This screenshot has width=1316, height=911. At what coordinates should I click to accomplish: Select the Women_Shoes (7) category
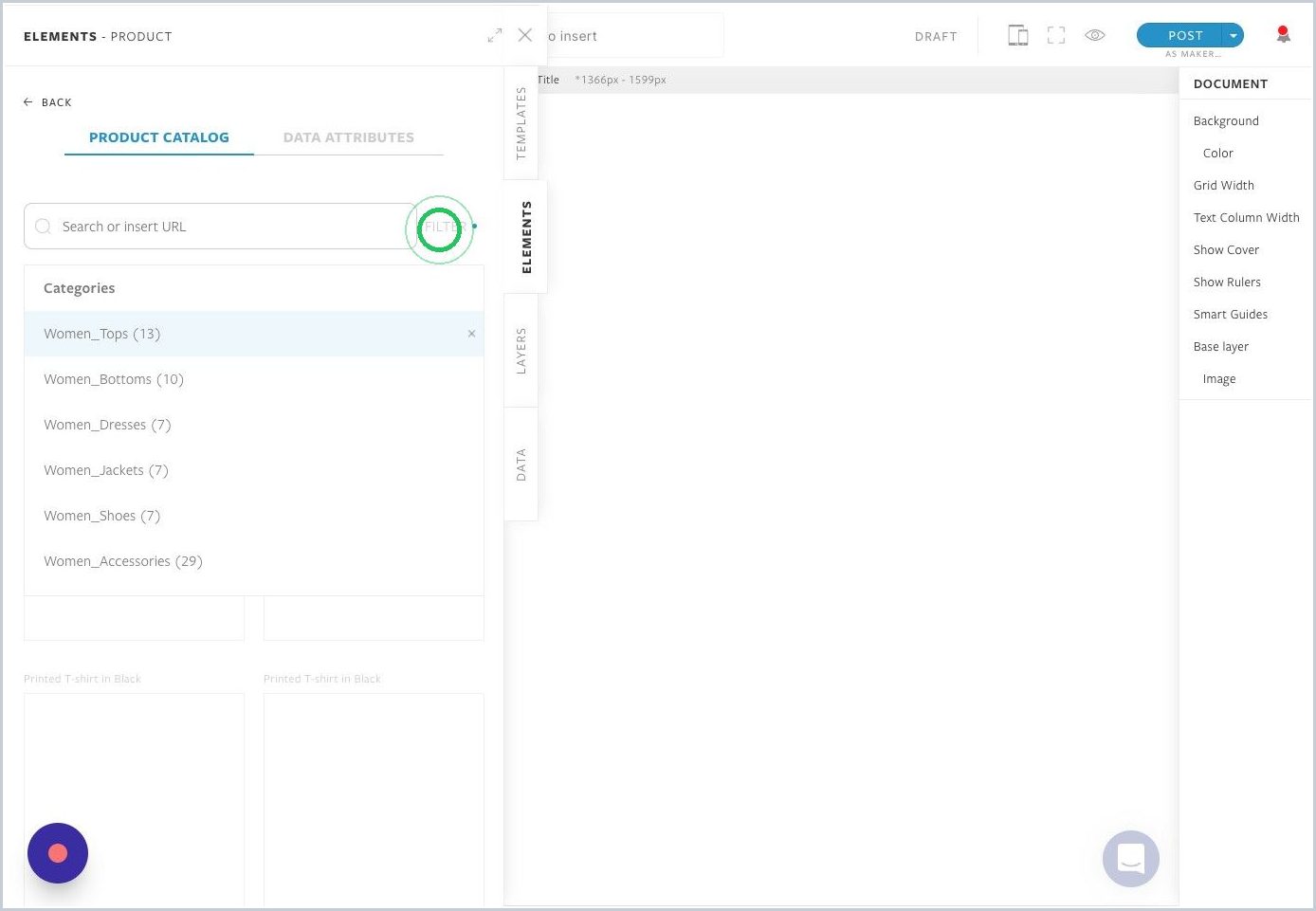254,516
